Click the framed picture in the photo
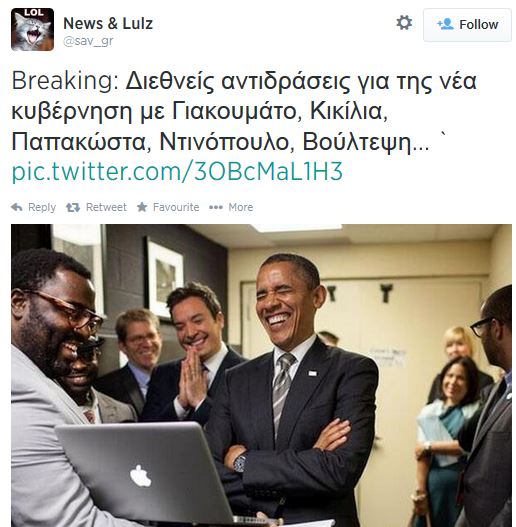This screenshot has width=516, height=527. pyautogui.click(x=165, y=277)
